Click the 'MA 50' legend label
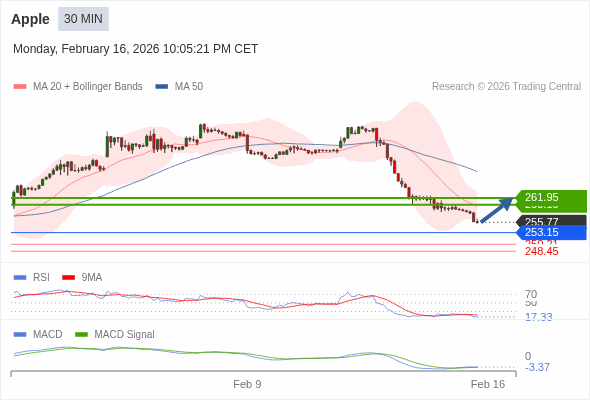 [189, 87]
